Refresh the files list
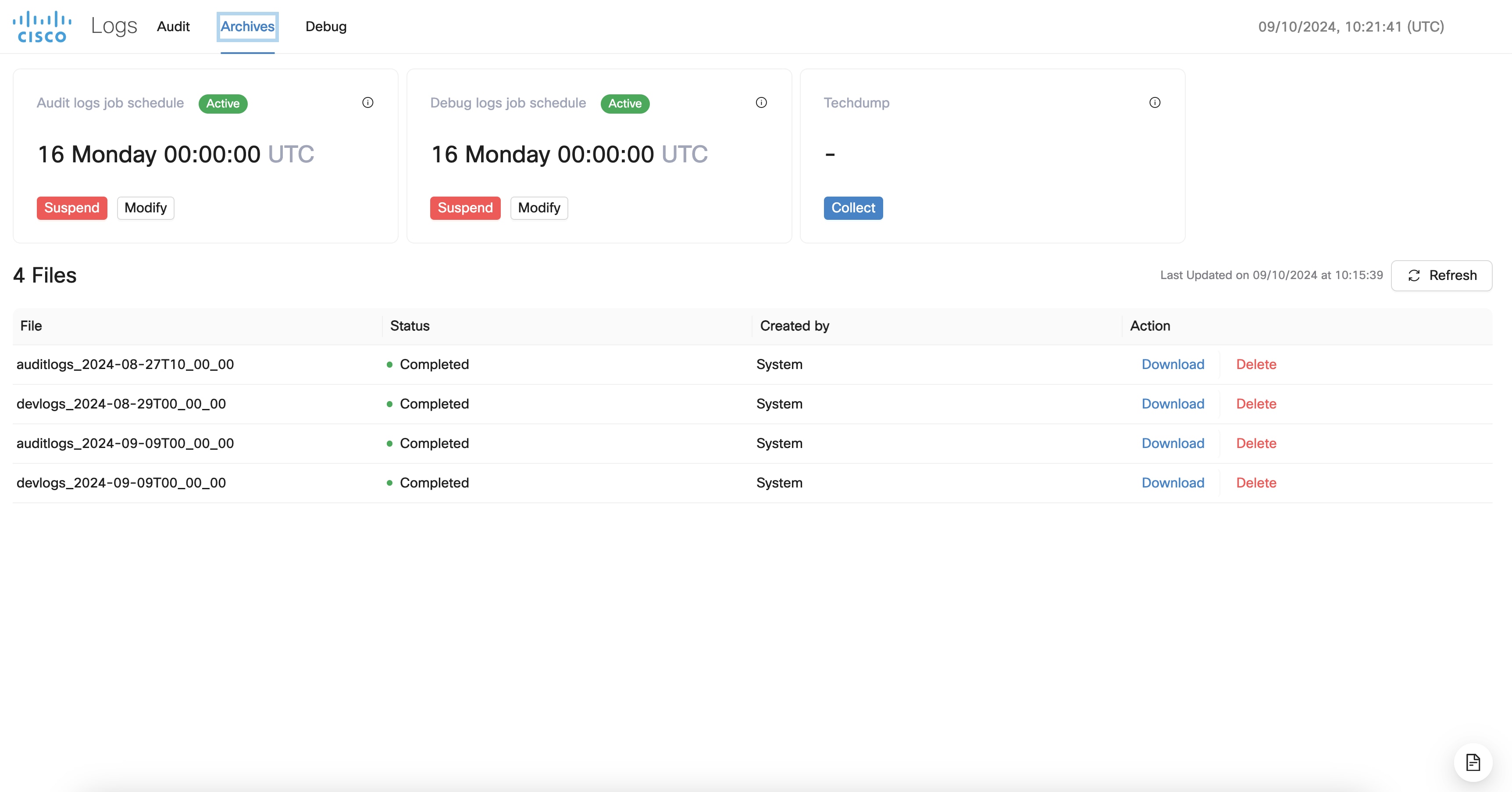The image size is (1512, 792). [x=1441, y=276]
